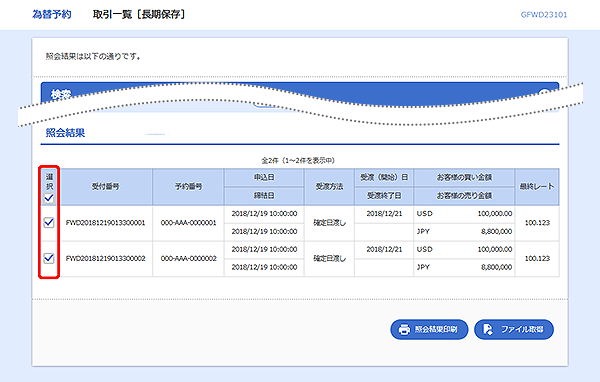
Task: Select reservation number 000-AAA-0000001
Action: point(188,223)
